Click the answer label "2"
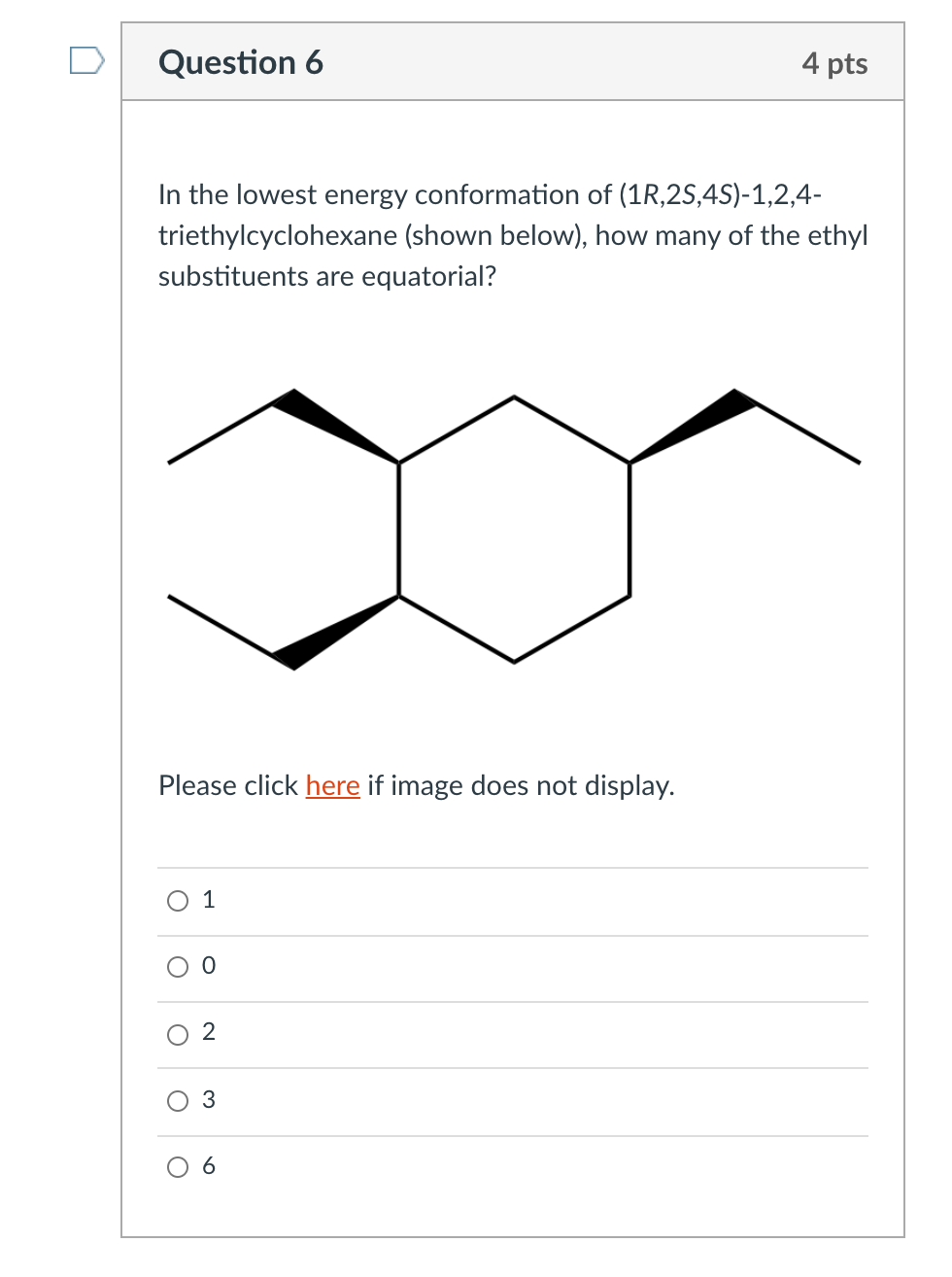 click(x=208, y=1033)
